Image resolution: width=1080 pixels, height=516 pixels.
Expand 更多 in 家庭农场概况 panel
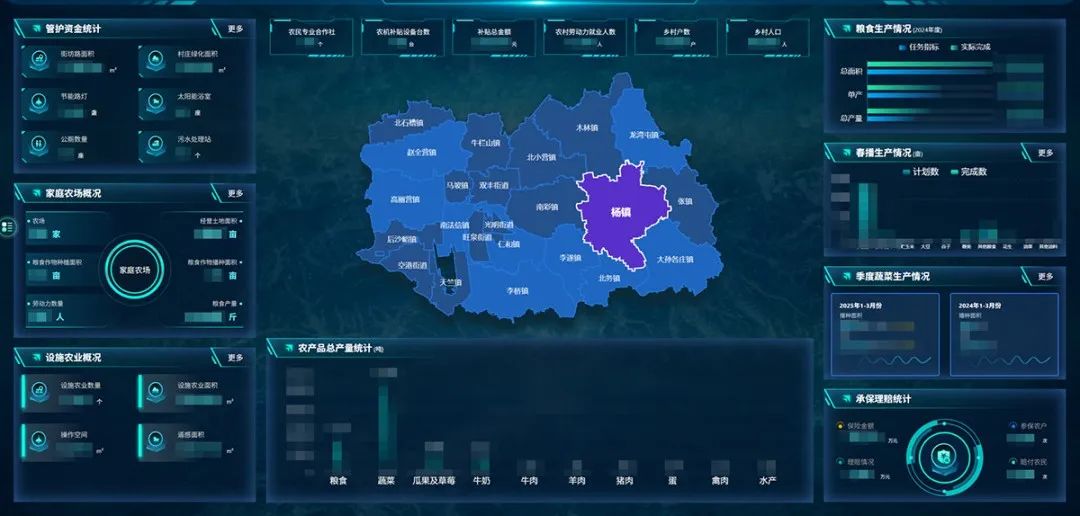235,193
